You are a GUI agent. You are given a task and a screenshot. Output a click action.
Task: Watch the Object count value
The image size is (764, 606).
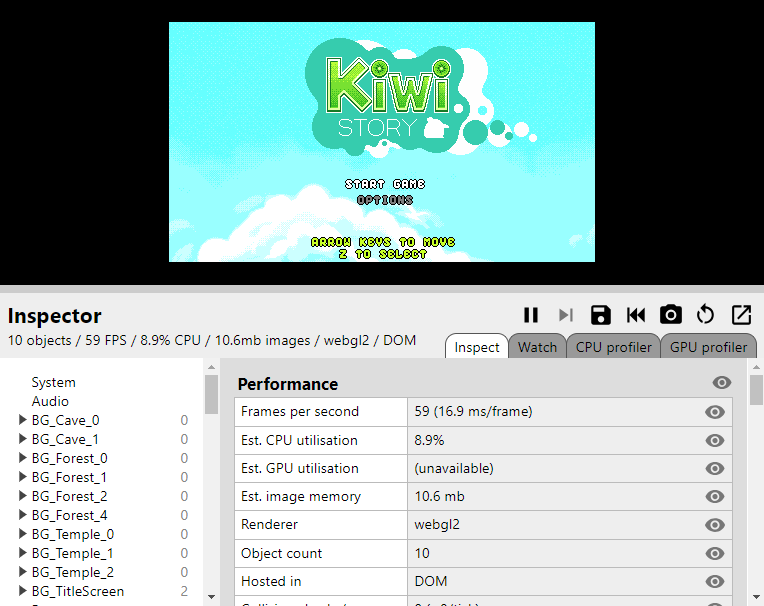point(714,553)
